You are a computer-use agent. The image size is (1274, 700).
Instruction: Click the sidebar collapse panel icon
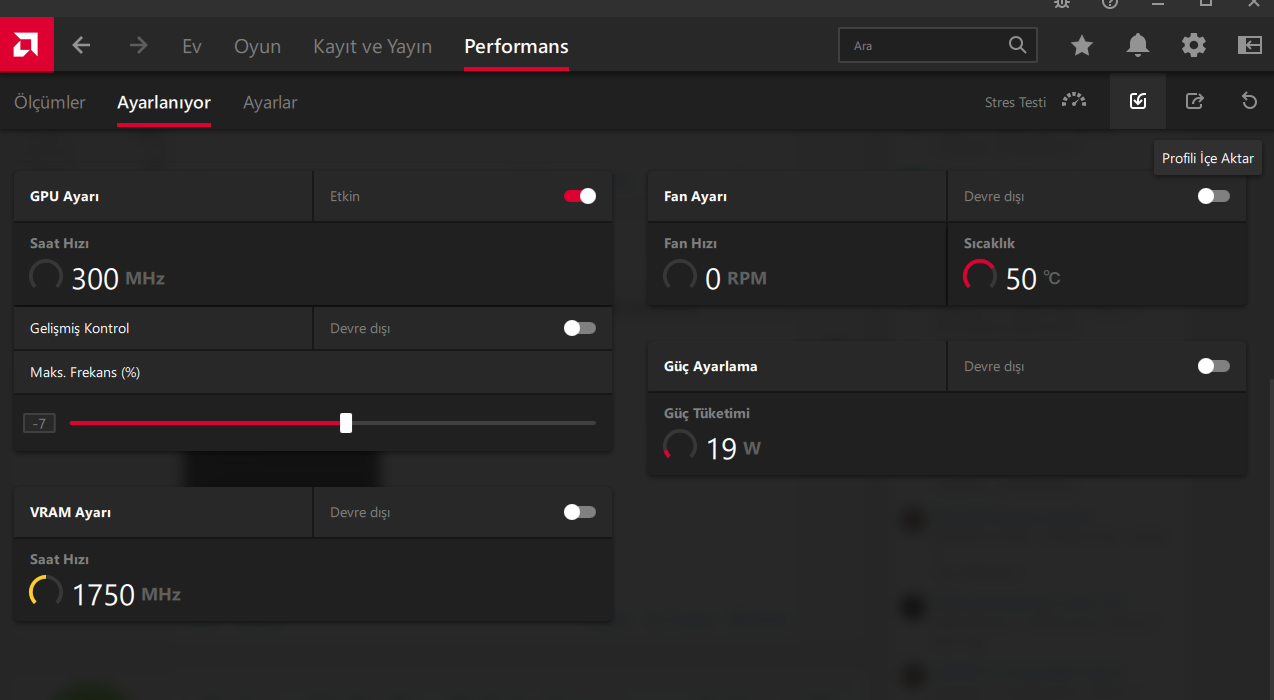(x=1250, y=45)
